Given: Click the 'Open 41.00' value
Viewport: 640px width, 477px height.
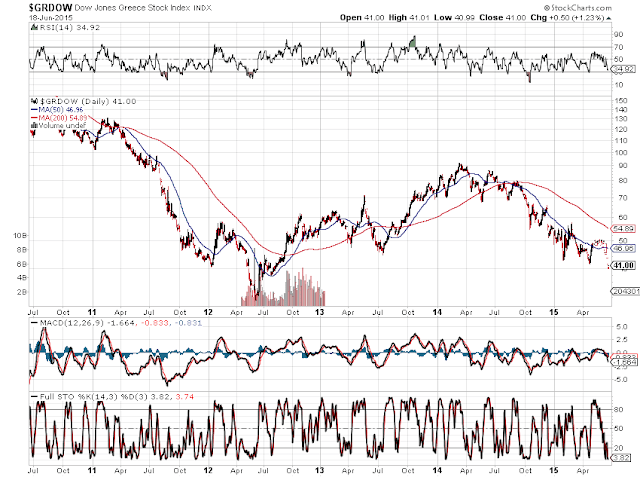Looking at the screenshot, I should pos(362,18).
